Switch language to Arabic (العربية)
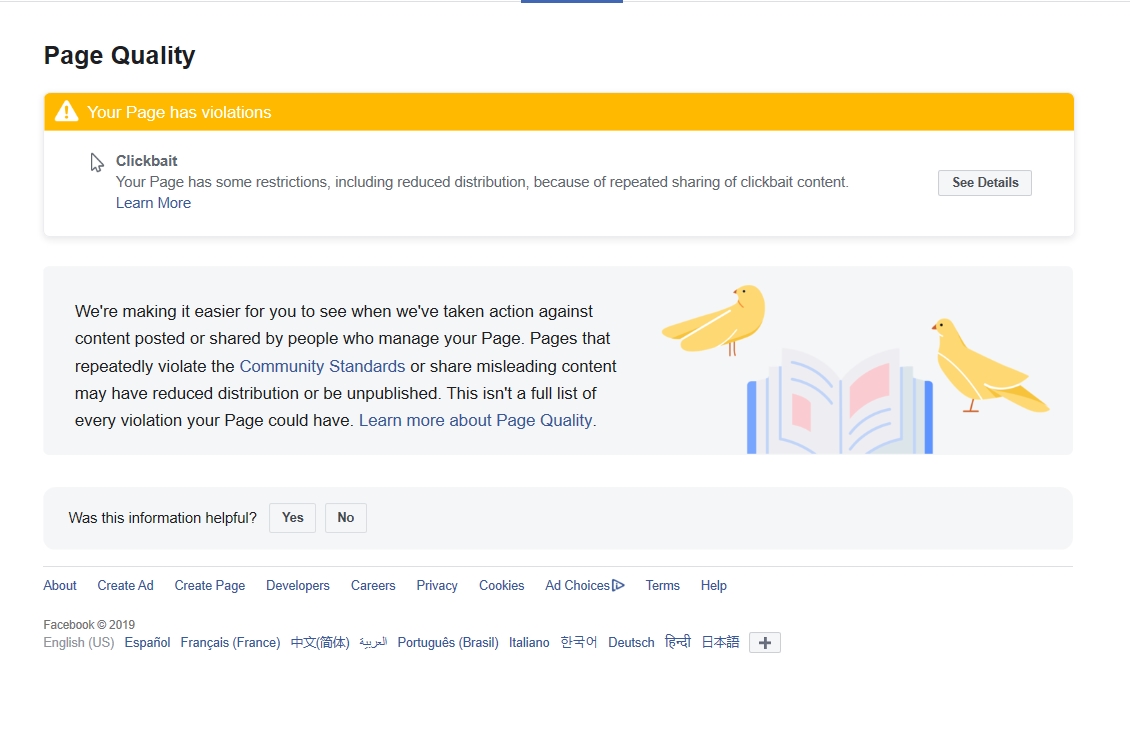This screenshot has width=1130, height=733. [373, 642]
